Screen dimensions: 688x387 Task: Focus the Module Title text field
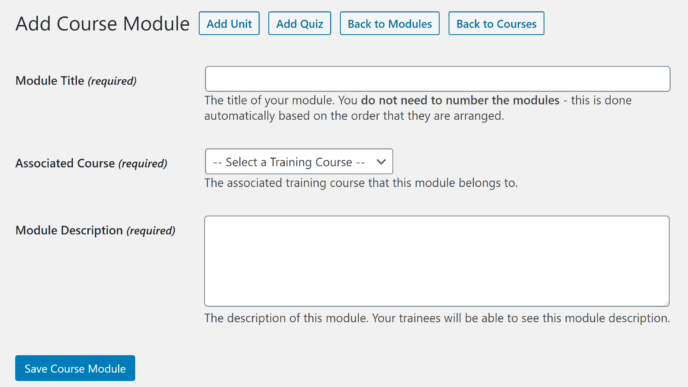437,79
